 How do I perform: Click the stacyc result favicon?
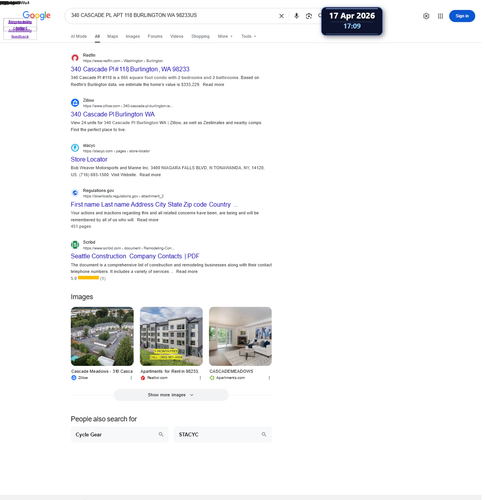[x=75, y=148]
